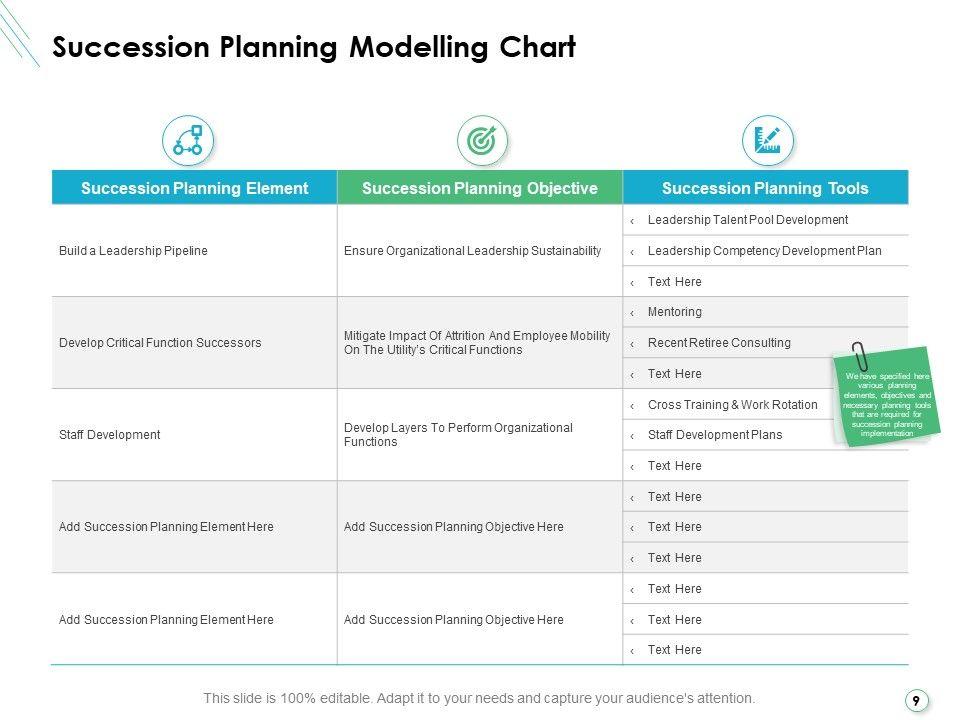This screenshot has width=960, height=720.
Task: Select the Succession Planning Tools header
Action: [765, 188]
